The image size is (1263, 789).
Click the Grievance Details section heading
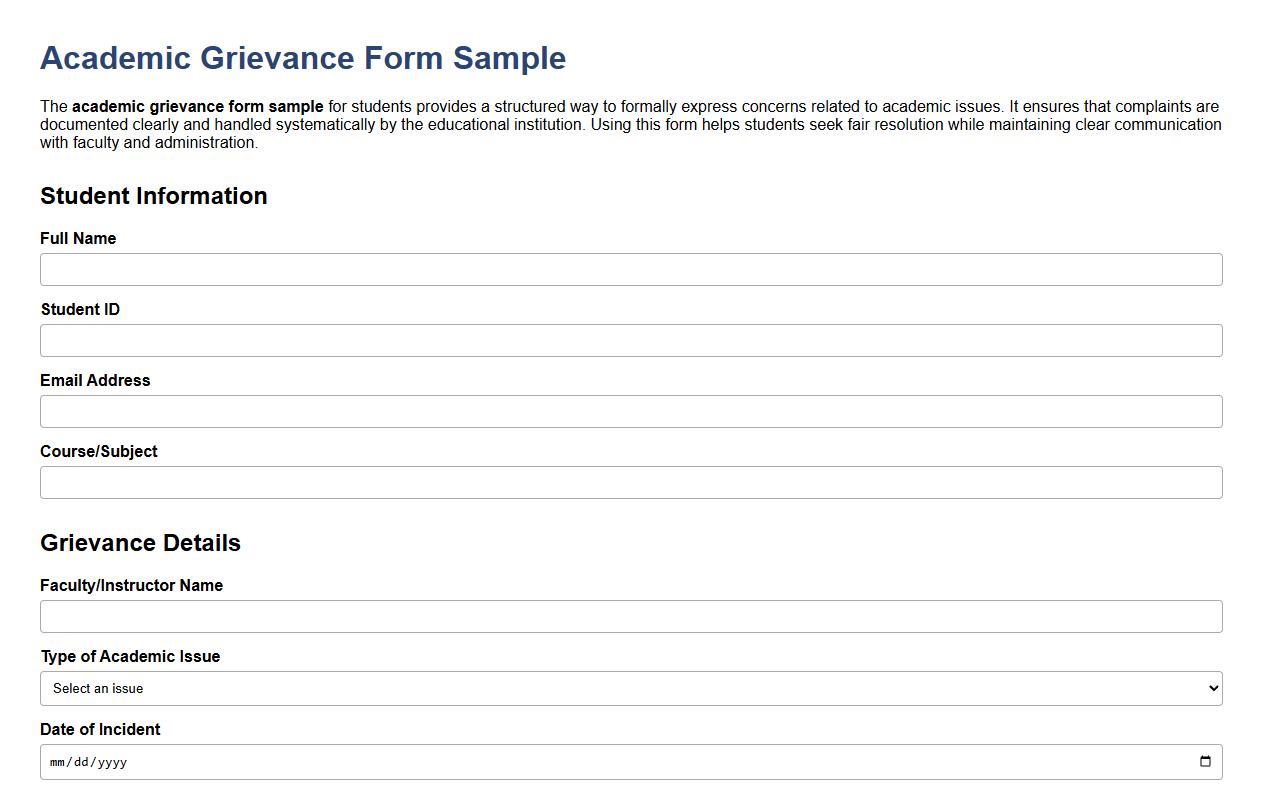(140, 543)
